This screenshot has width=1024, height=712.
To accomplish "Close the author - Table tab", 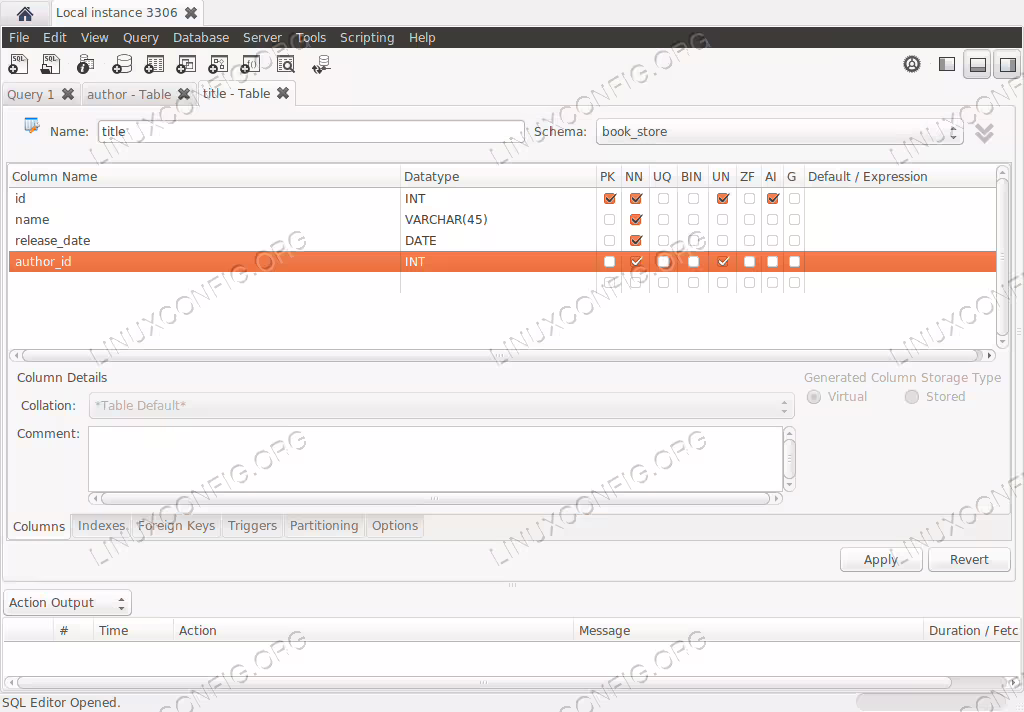I will click(x=184, y=94).
